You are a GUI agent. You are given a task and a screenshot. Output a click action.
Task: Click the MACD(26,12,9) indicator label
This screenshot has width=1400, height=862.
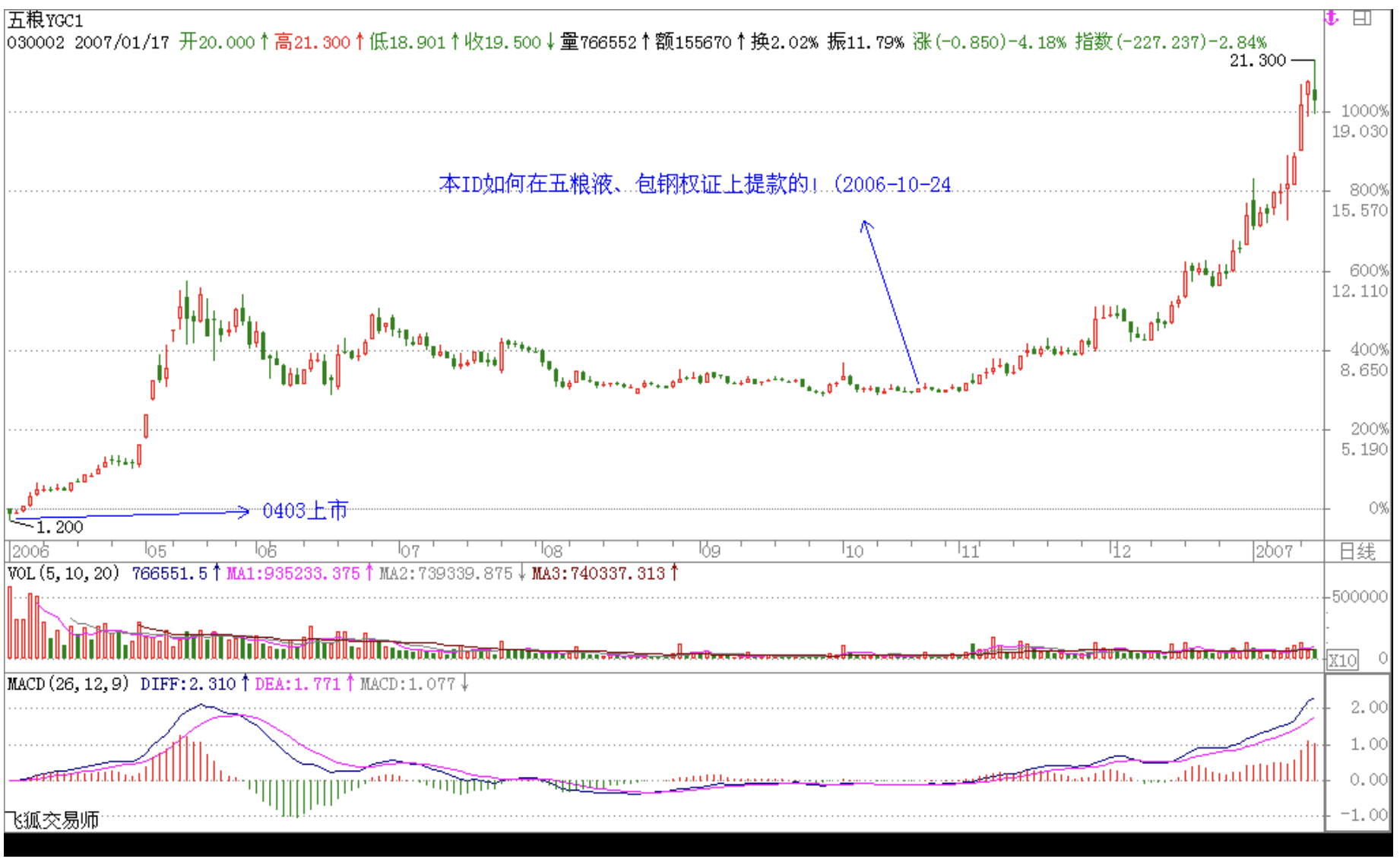[x=68, y=684]
